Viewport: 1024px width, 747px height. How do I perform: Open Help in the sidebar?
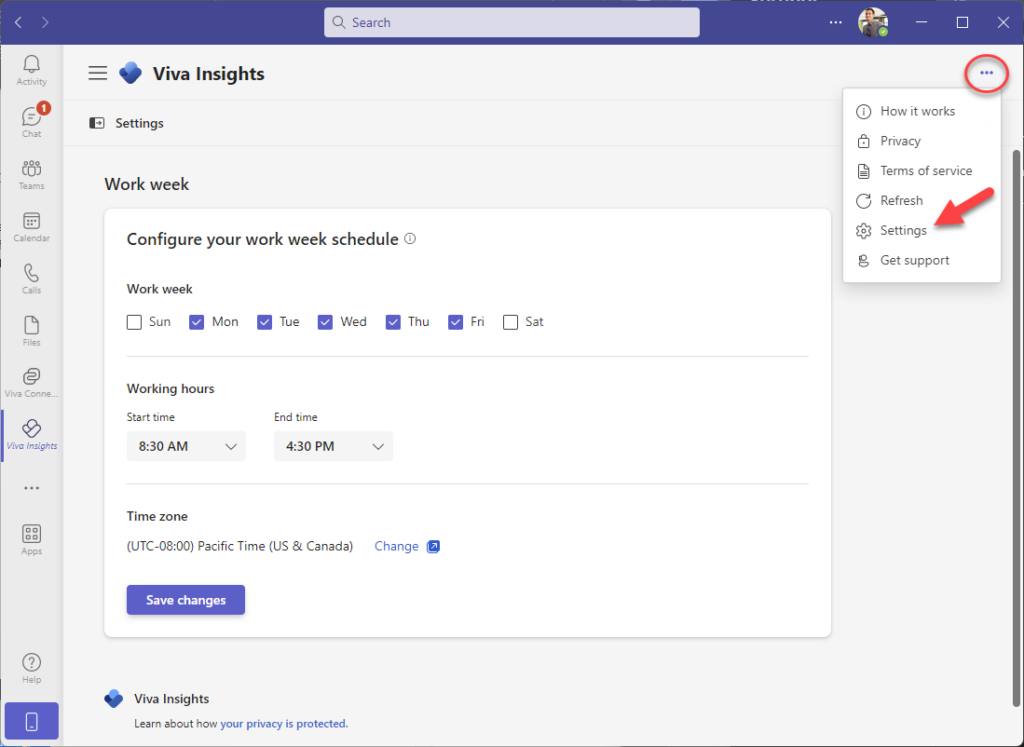click(x=31, y=668)
